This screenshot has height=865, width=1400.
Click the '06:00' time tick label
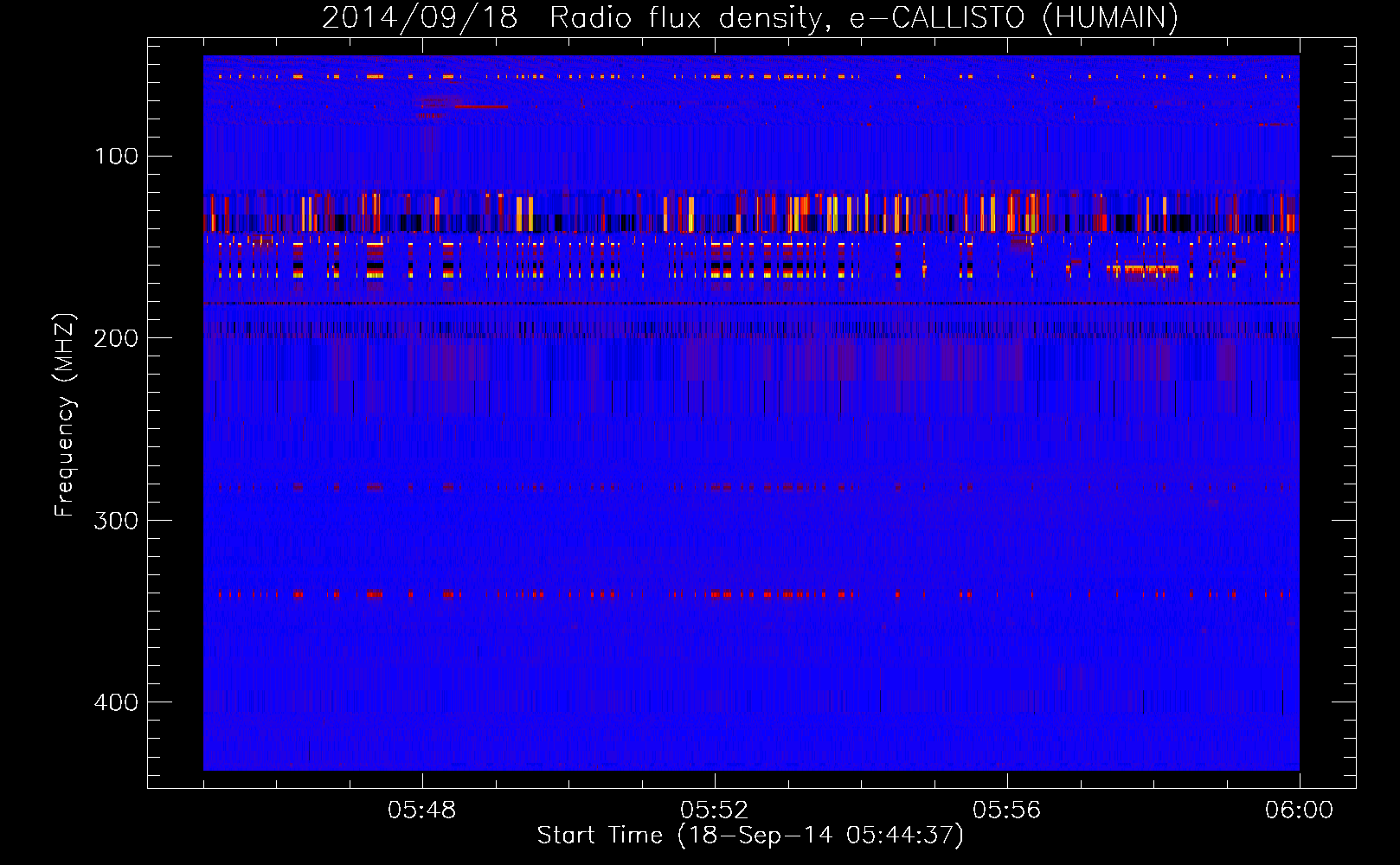(x=1299, y=811)
